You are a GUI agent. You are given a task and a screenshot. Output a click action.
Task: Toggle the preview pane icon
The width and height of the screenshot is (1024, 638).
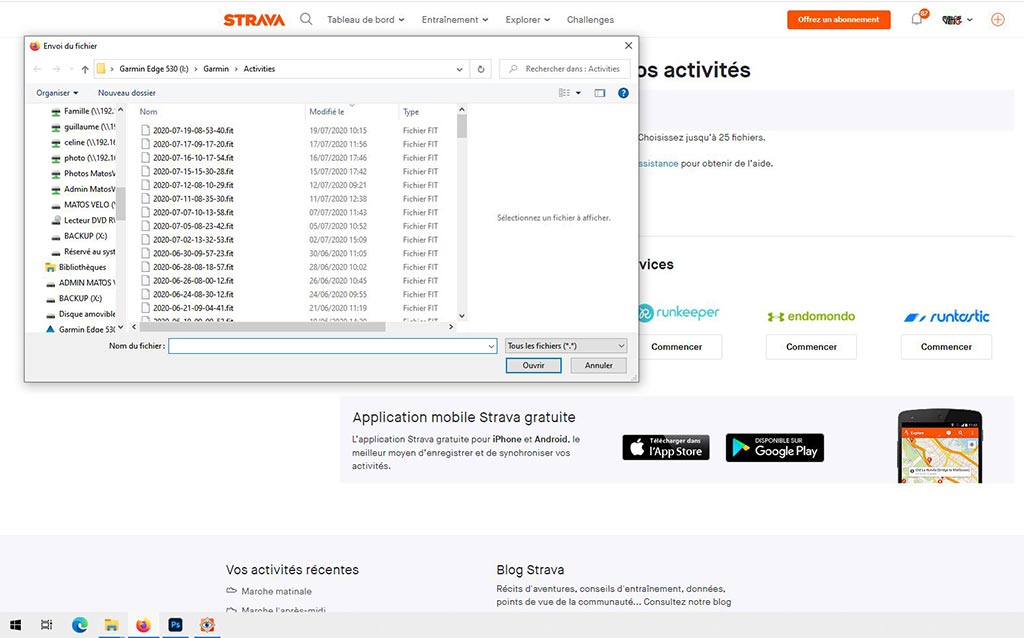[600, 93]
